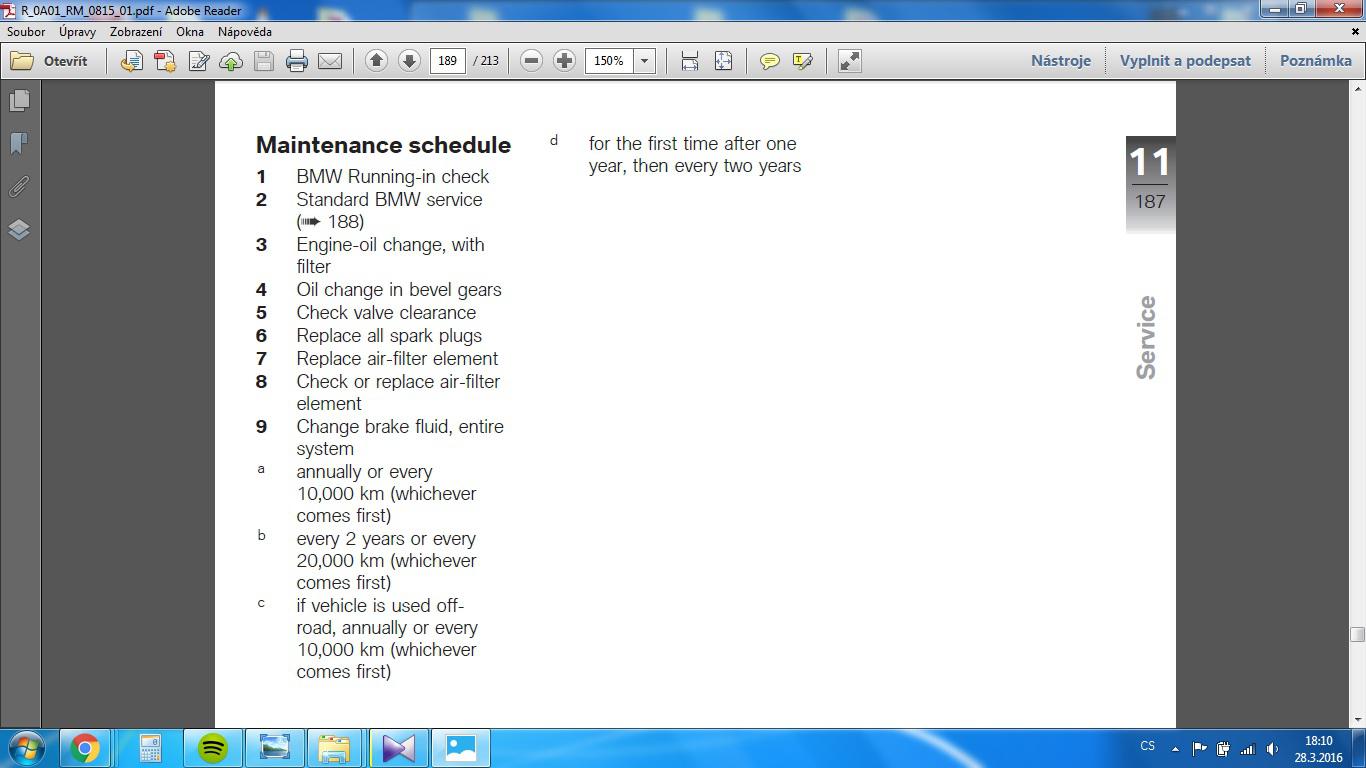The height and width of the screenshot is (768, 1366).
Task: Open File Explorer folder taskbar icon
Action: [335, 748]
